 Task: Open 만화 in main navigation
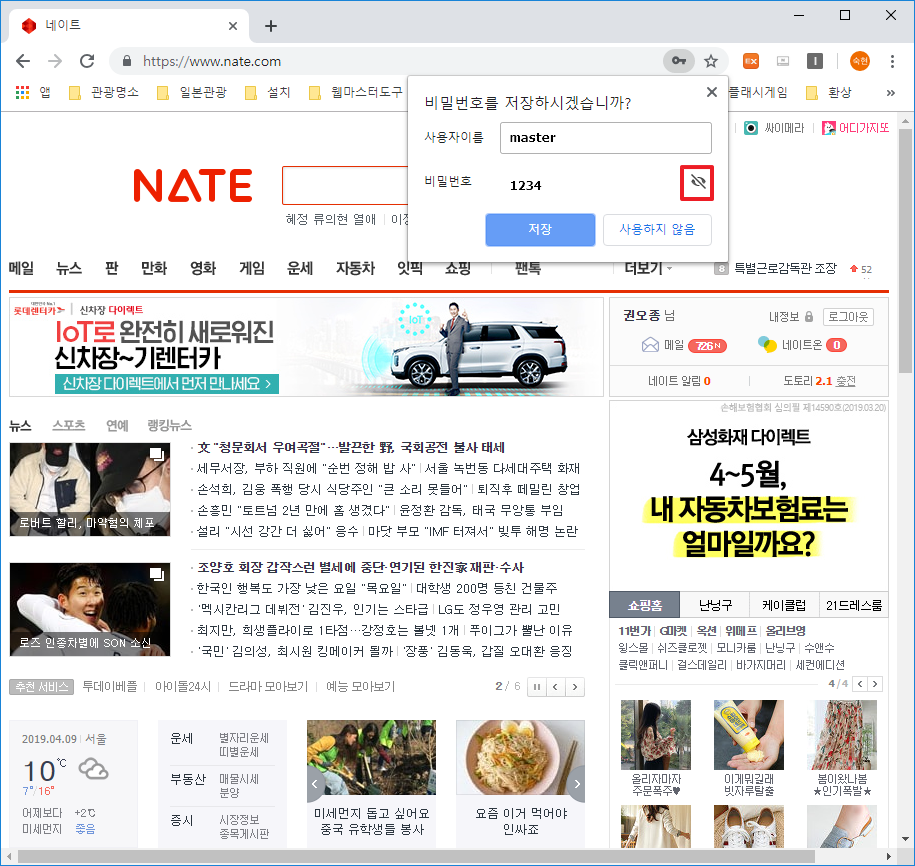[x=154, y=268]
